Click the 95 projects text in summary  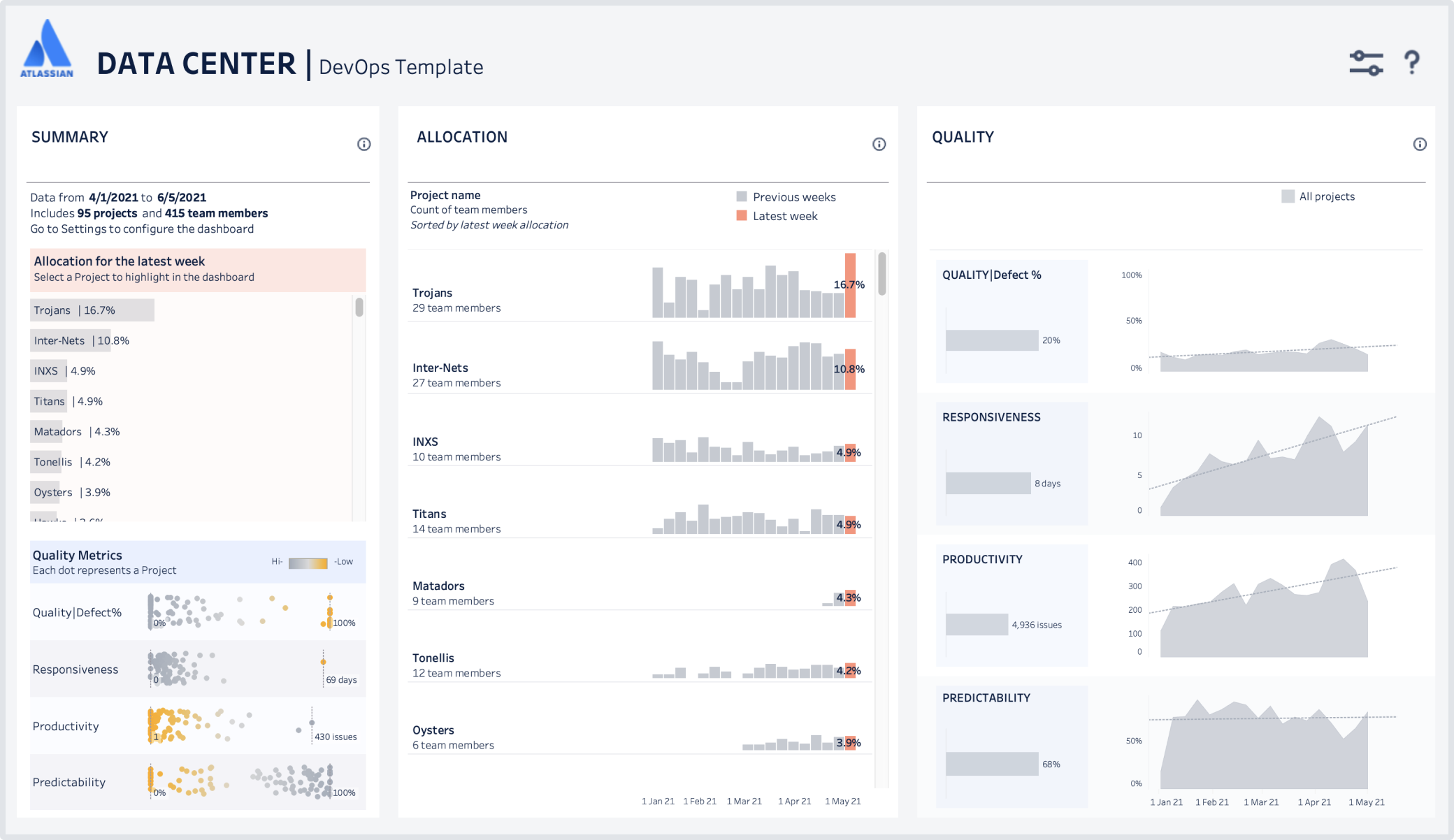pos(107,213)
